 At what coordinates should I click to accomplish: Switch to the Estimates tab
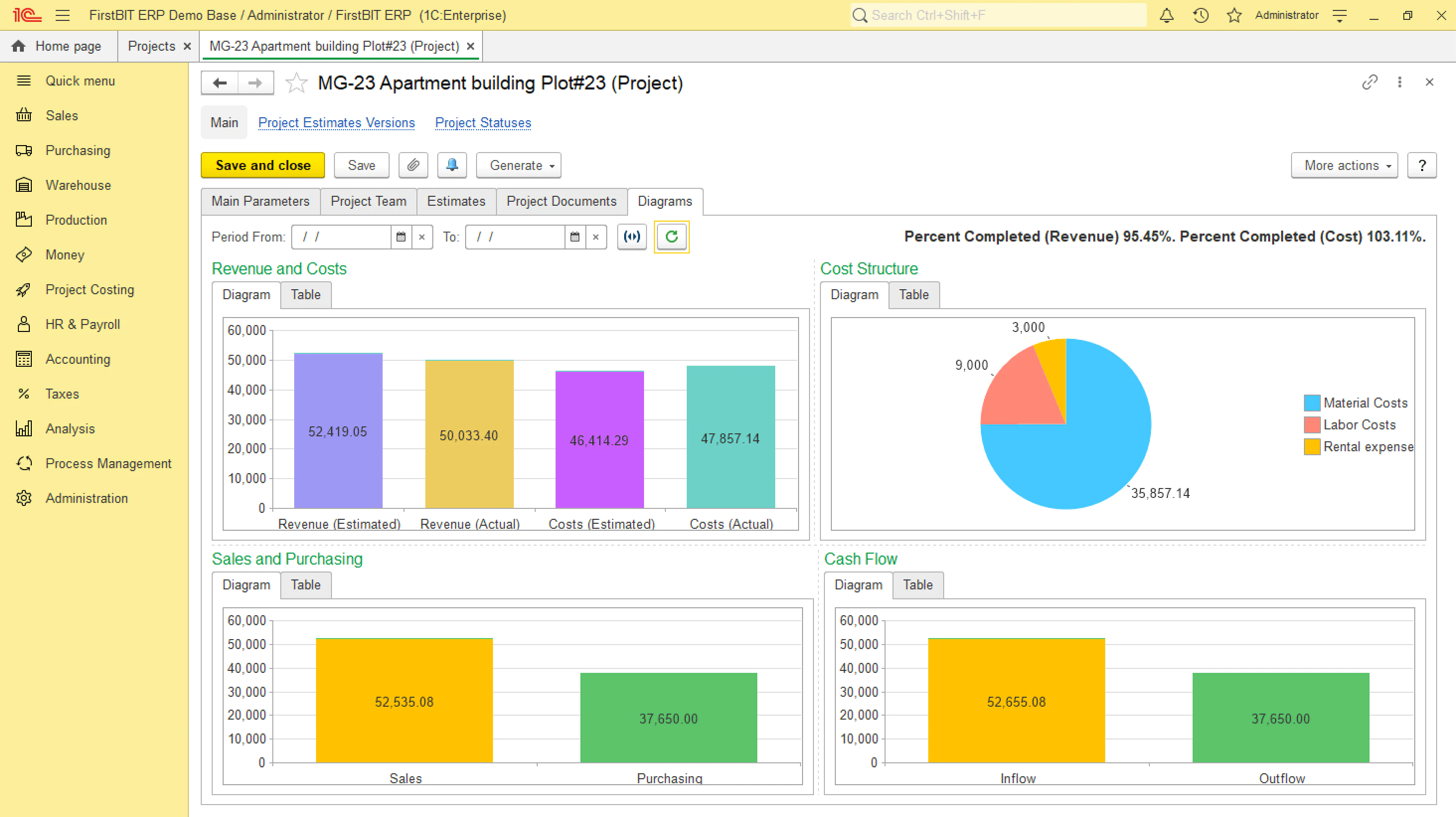tap(456, 201)
